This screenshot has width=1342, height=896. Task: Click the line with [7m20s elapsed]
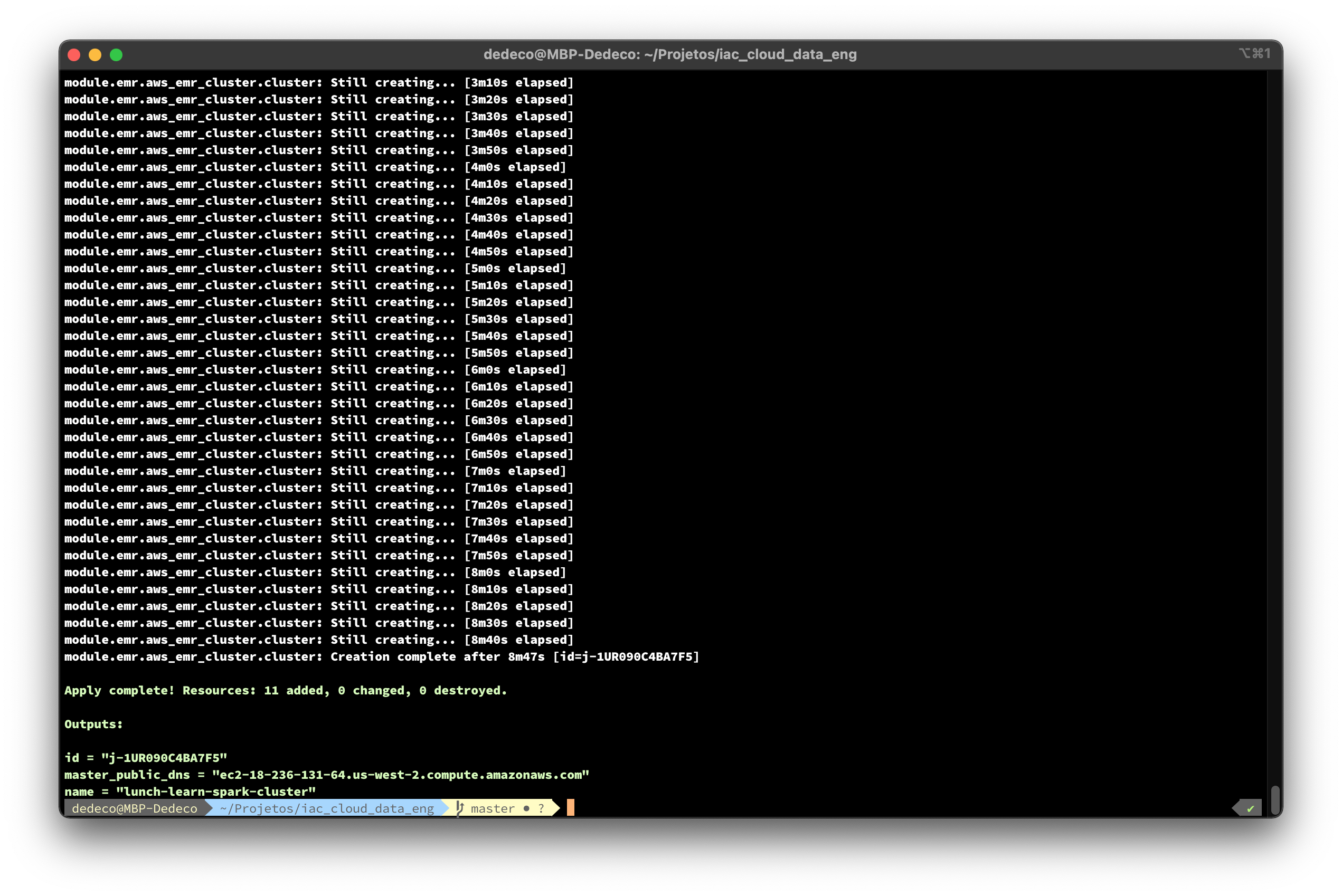point(319,504)
